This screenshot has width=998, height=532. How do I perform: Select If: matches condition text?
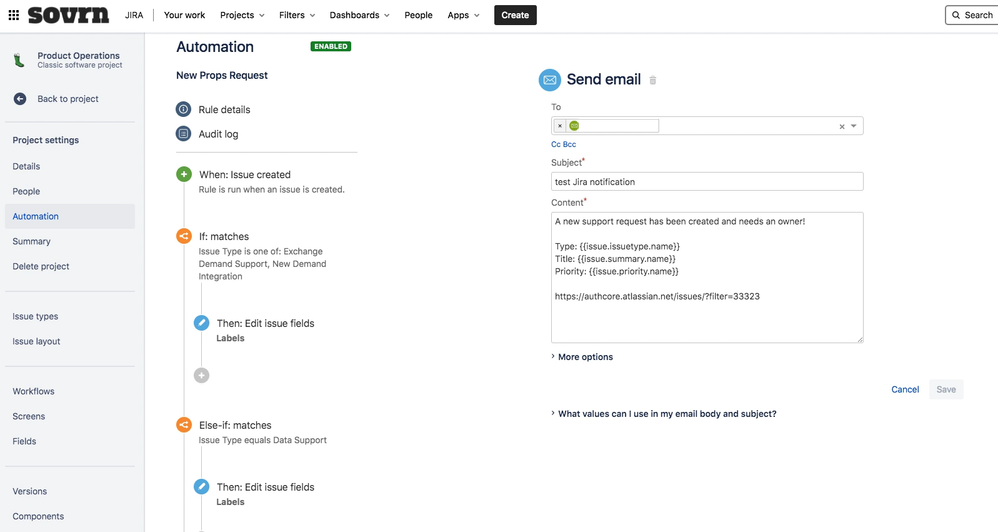[x=223, y=236]
